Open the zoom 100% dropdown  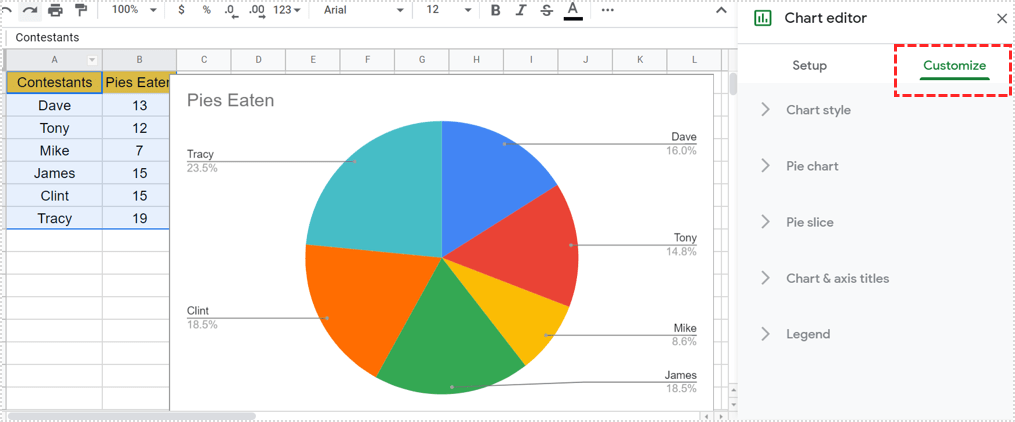134,10
